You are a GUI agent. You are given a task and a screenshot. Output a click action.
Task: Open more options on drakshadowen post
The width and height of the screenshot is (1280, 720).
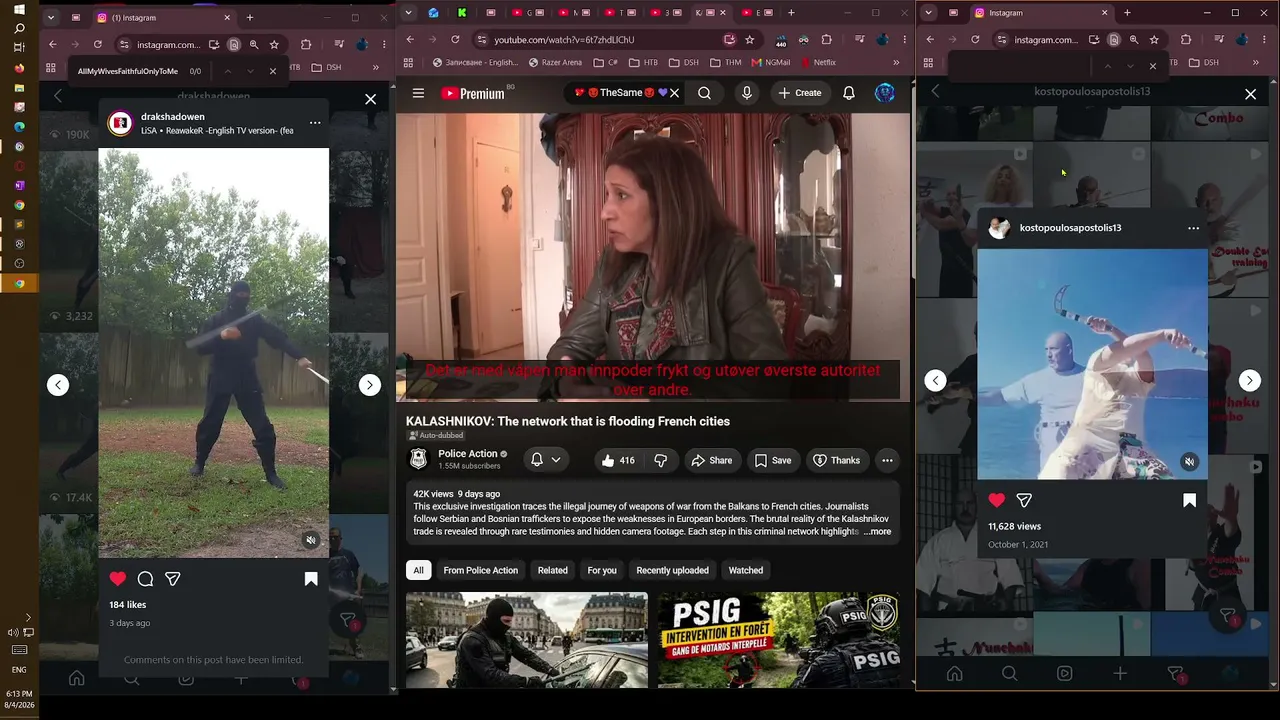[x=315, y=123]
